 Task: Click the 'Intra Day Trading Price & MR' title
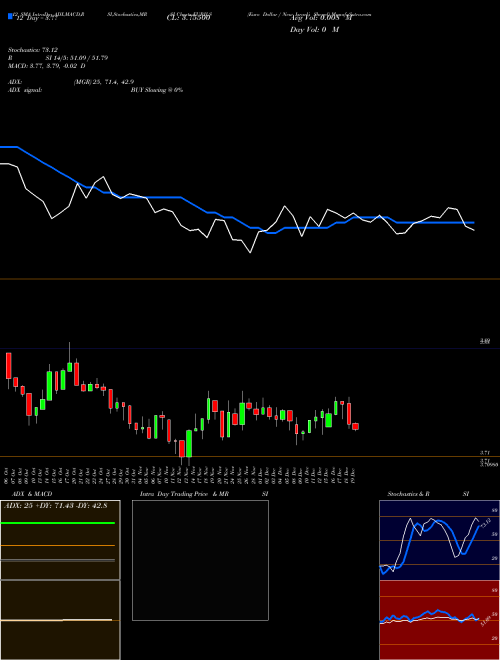(185, 494)
